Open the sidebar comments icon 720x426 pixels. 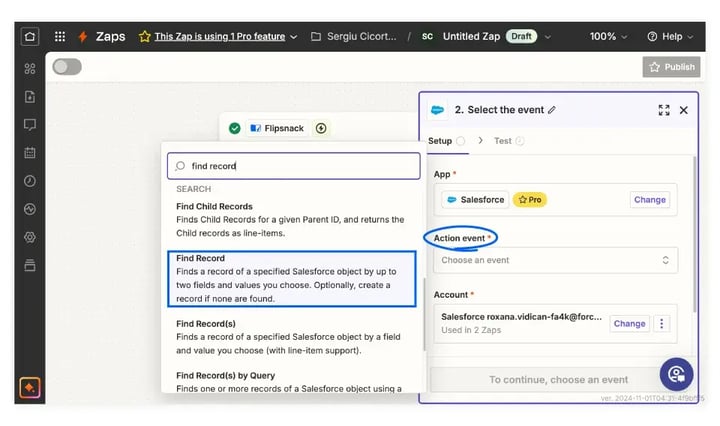(30, 125)
